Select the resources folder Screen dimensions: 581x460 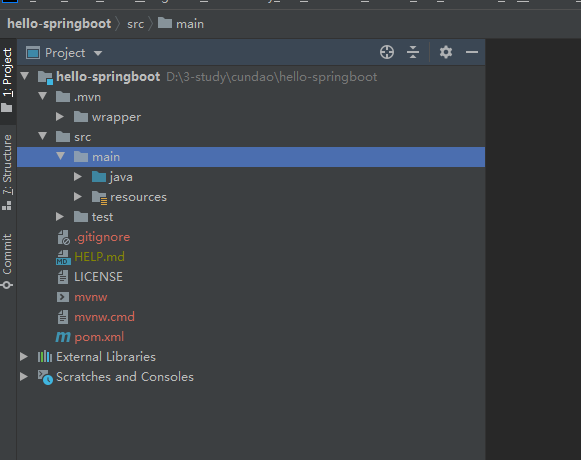(x=138, y=197)
